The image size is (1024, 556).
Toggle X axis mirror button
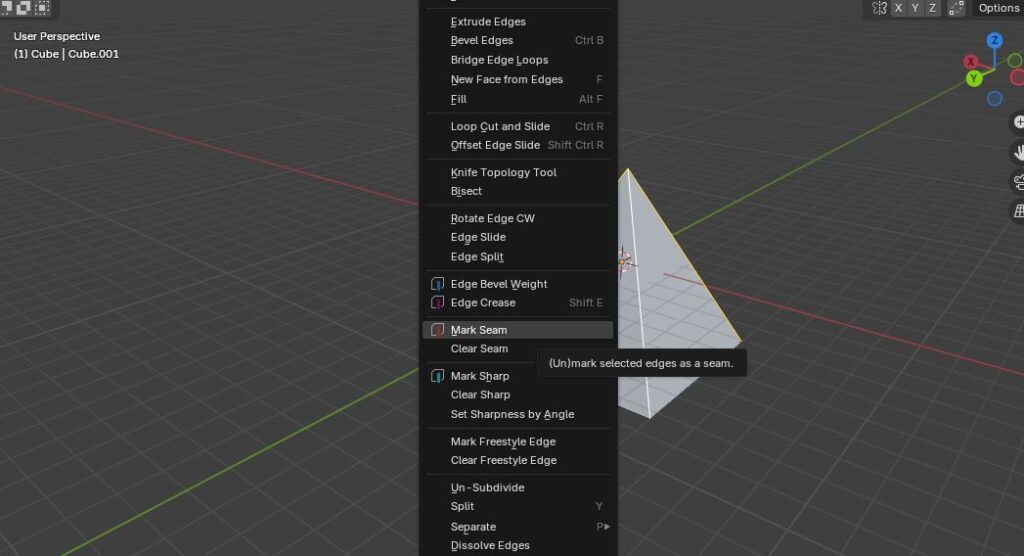pyautogui.click(x=899, y=8)
